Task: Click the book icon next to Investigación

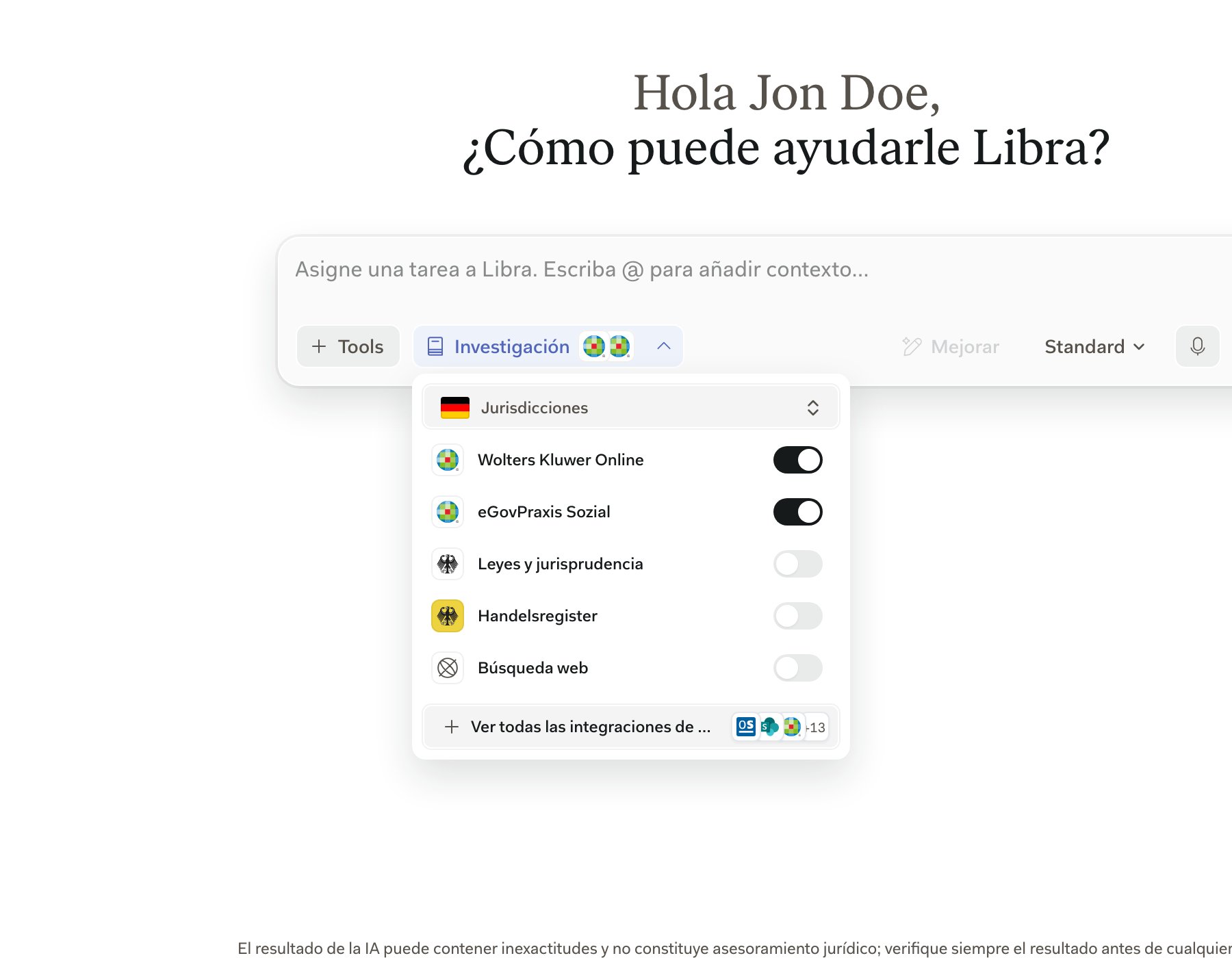Action: 435,346
